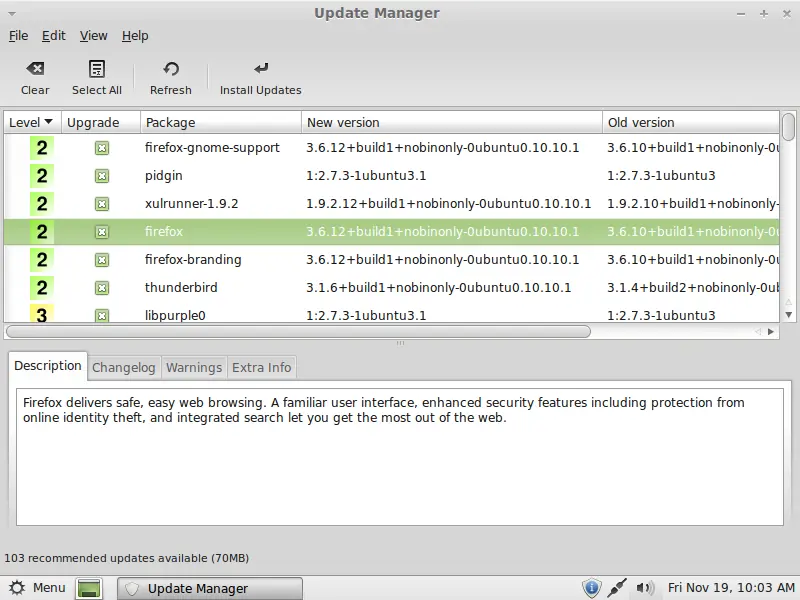Image resolution: width=800 pixels, height=600 pixels.
Task: Click level 2 badge for pidgin
Action: [42, 176]
